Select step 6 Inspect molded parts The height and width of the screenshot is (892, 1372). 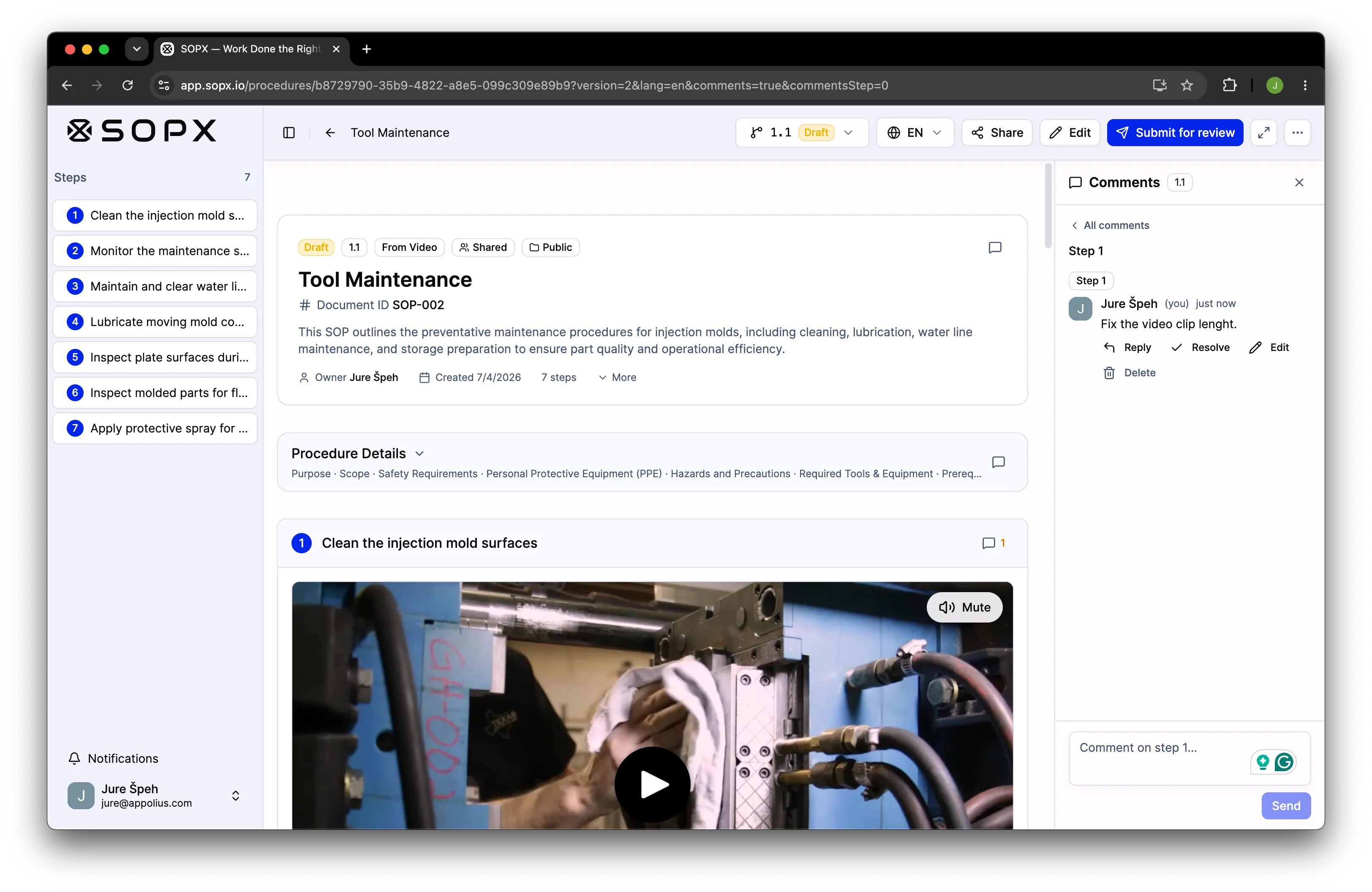point(155,392)
